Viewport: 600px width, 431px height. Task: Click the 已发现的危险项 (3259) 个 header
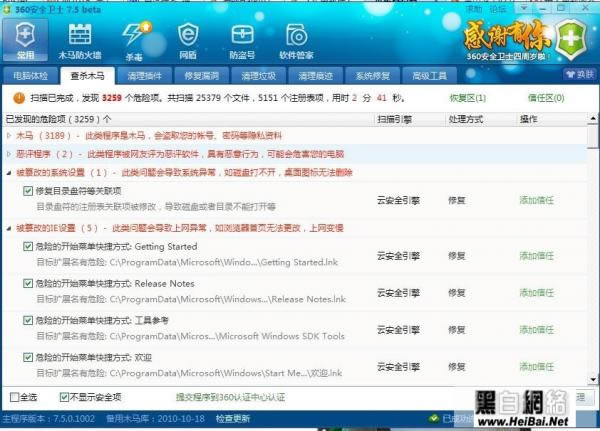tap(58, 119)
